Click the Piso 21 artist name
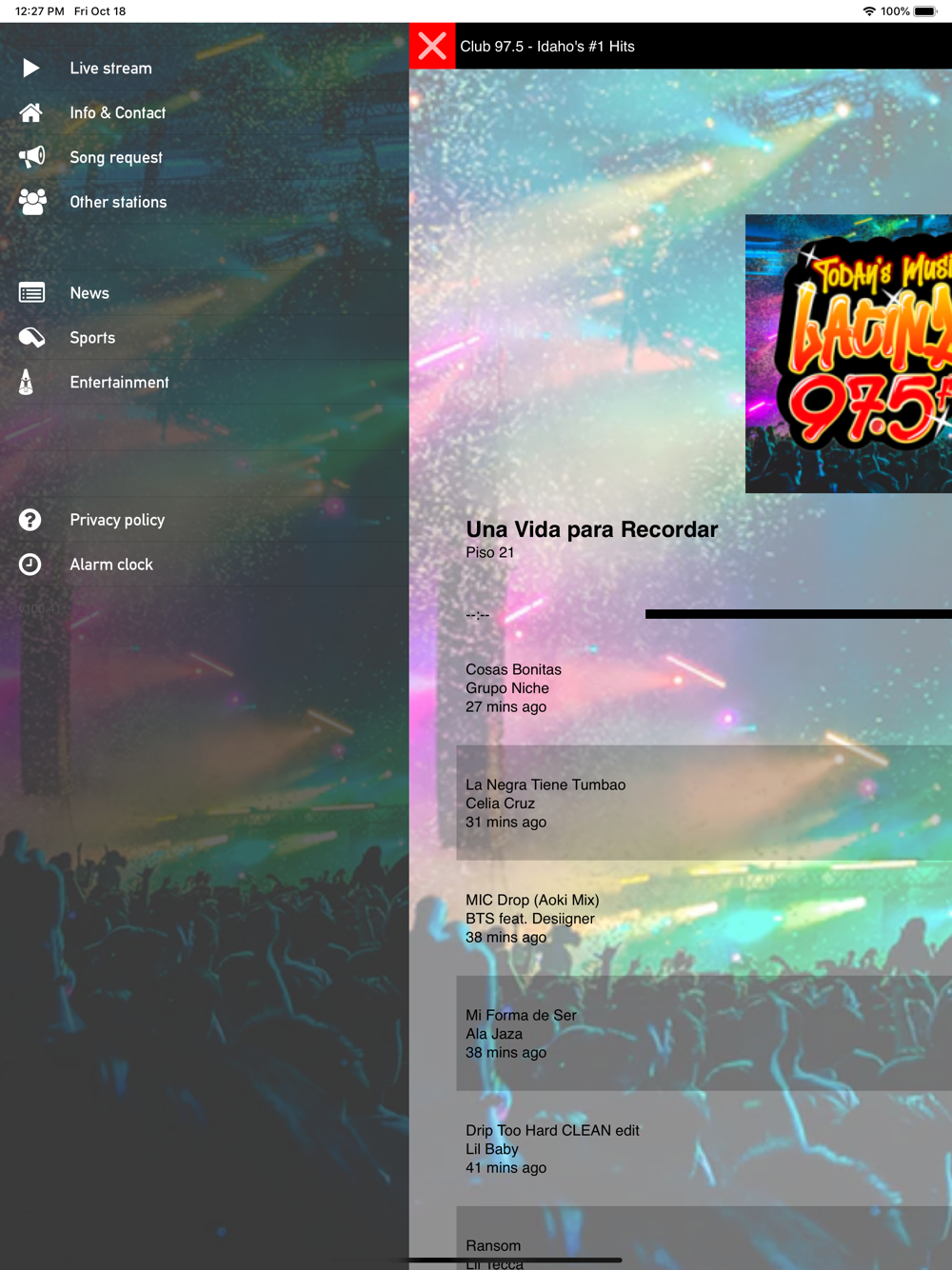Screen dimensions: 952x1270 (x=489, y=552)
